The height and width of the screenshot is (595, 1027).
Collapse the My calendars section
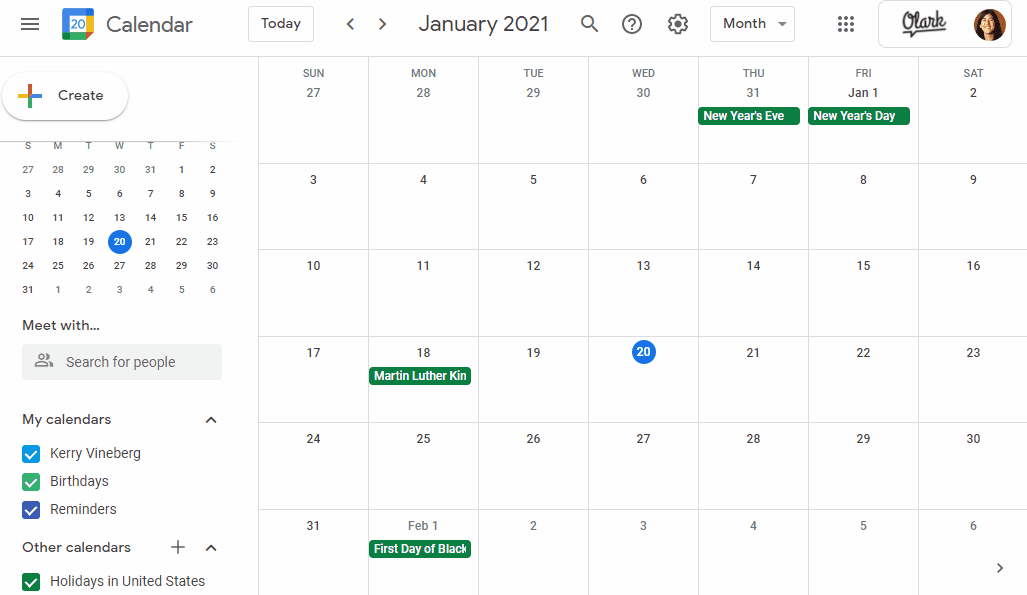[x=211, y=420]
